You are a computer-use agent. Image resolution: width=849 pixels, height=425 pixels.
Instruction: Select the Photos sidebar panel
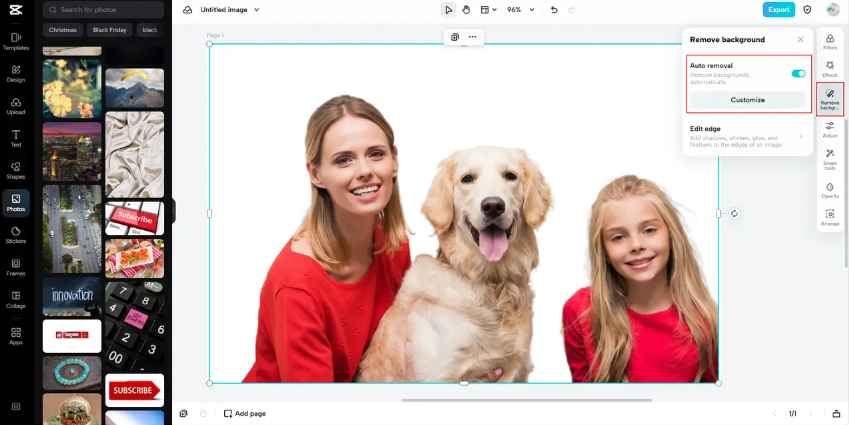click(x=16, y=203)
